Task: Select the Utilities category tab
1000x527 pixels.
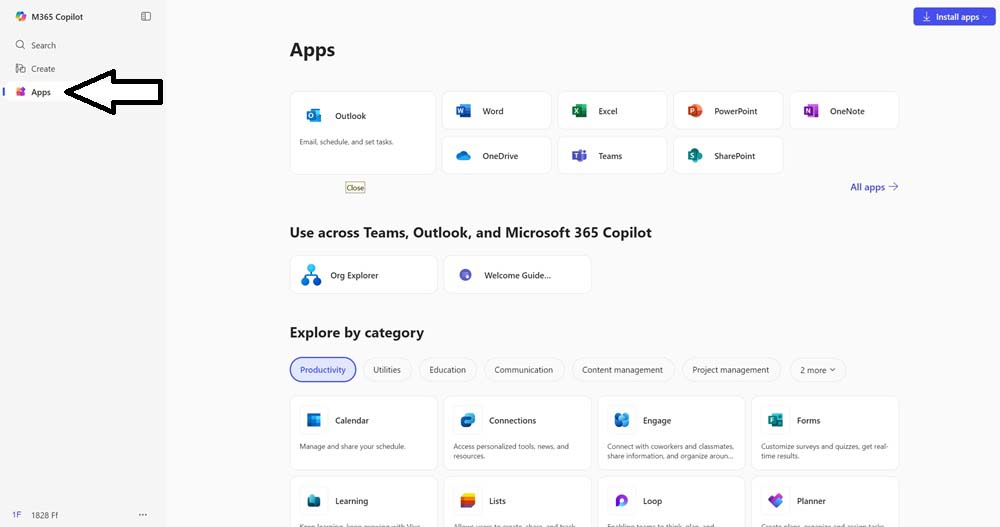Action: coord(387,370)
